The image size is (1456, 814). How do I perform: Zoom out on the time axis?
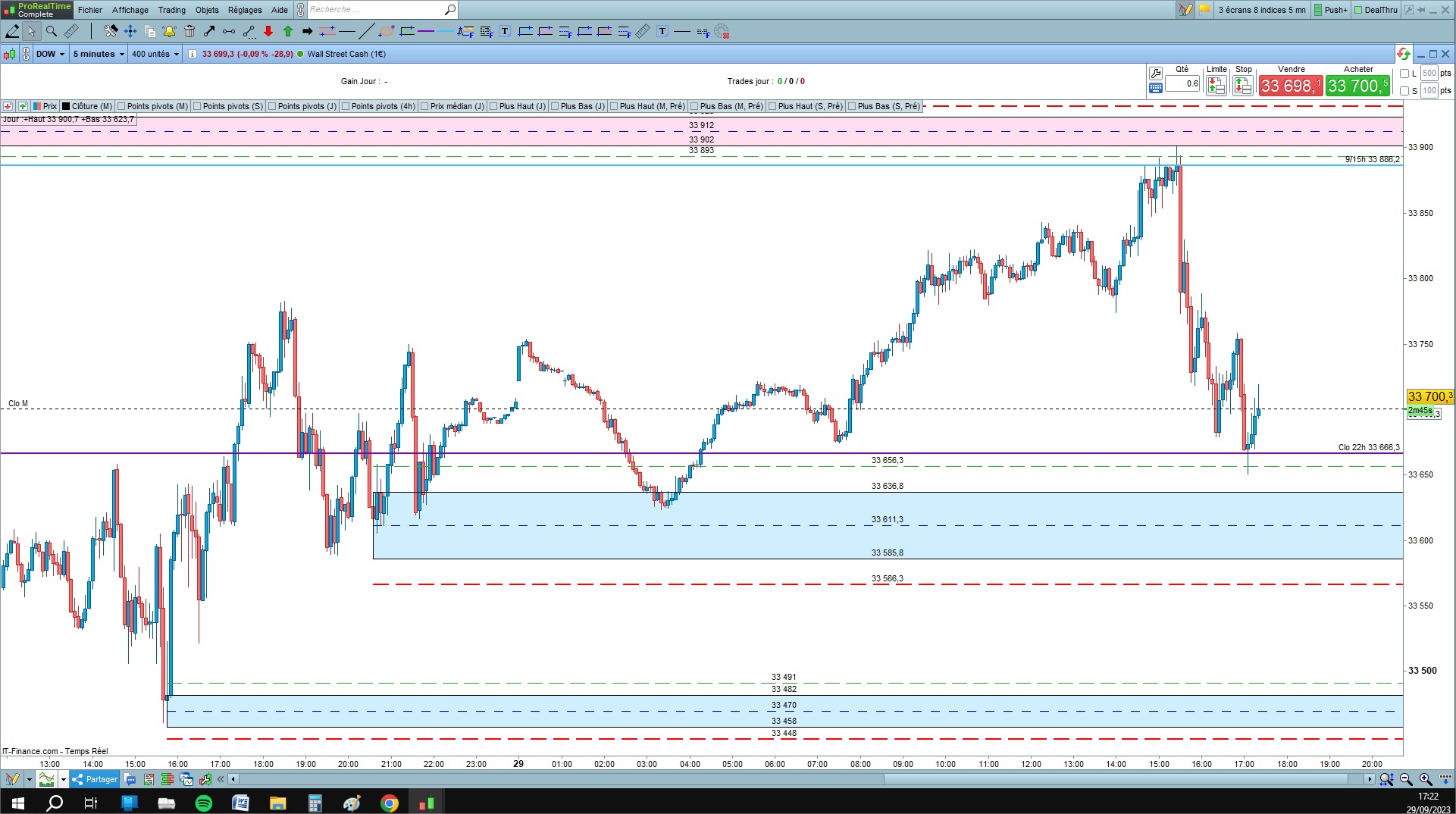pos(1406,779)
